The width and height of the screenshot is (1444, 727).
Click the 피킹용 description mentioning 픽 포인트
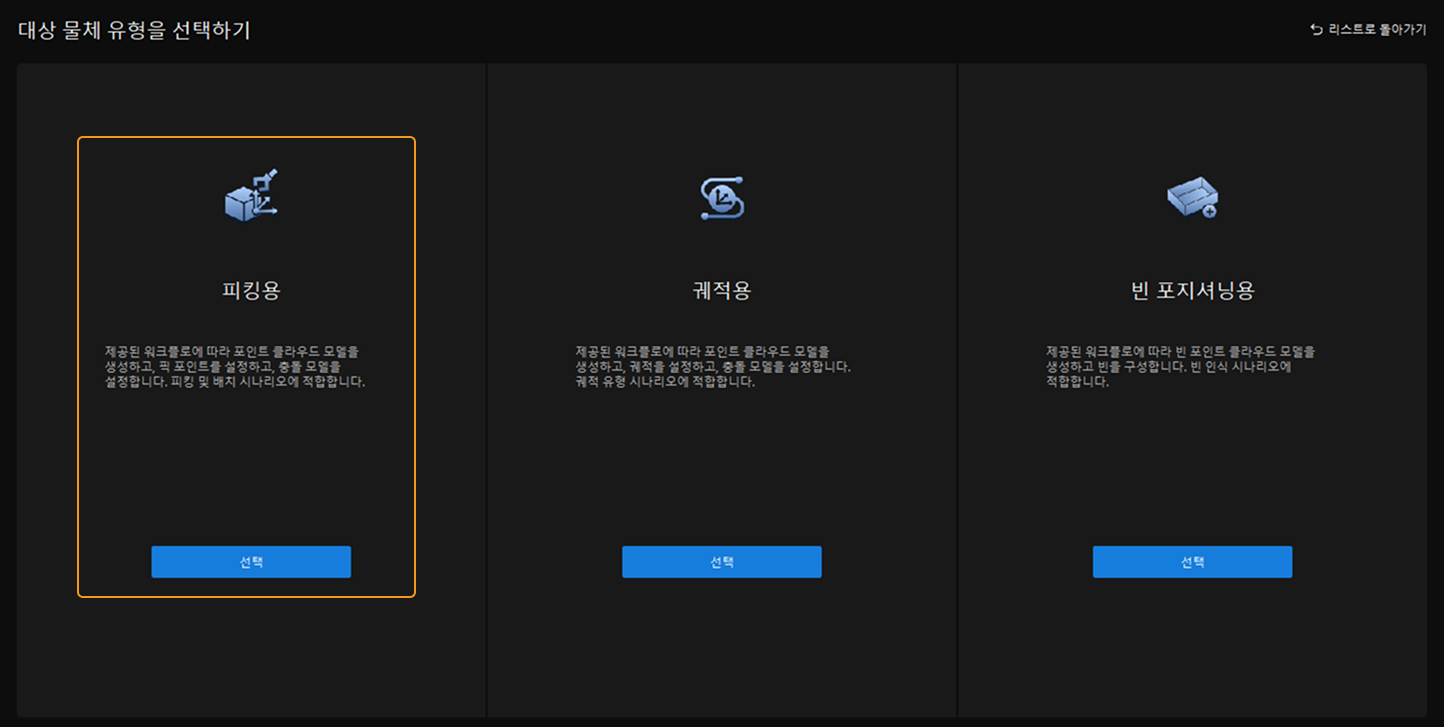[236, 367]
